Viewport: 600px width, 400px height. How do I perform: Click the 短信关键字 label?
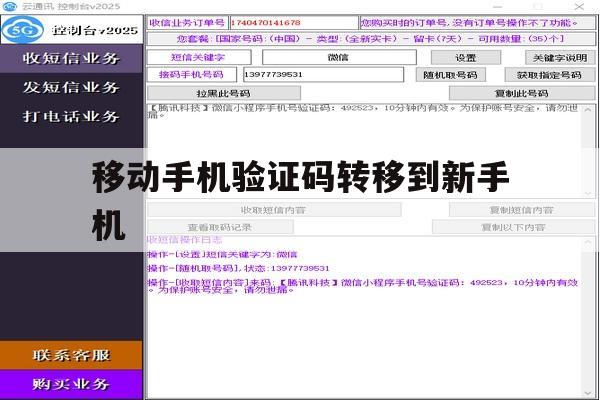point(198,57)
